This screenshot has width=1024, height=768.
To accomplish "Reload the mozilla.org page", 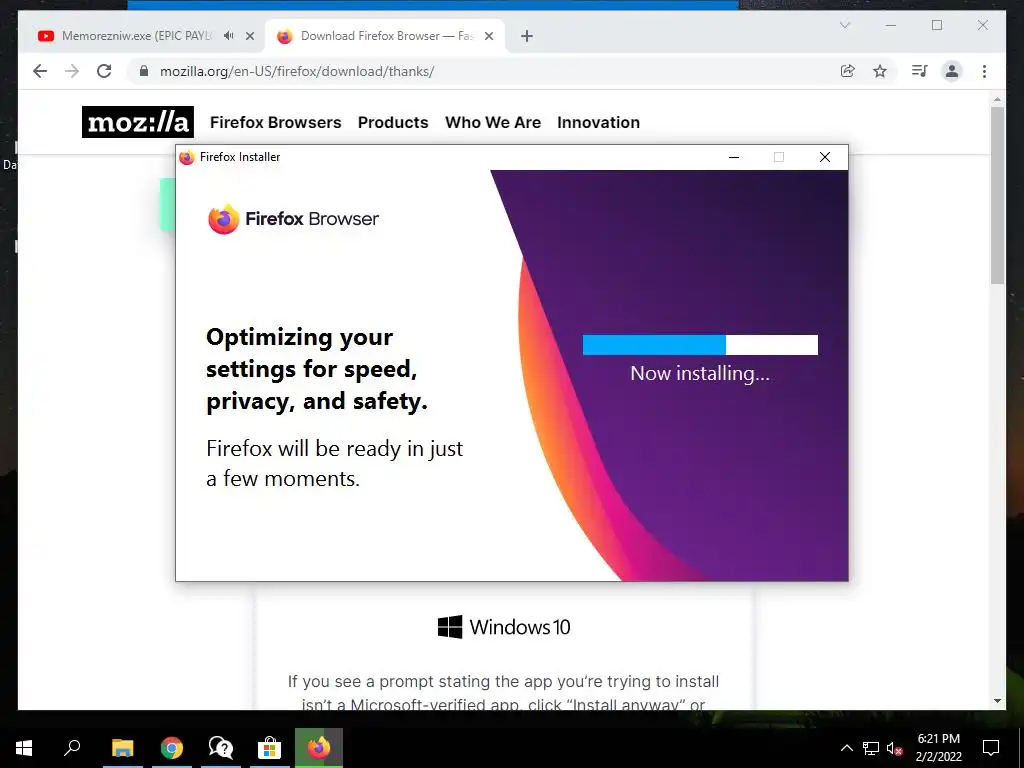I will coord(104,71).
